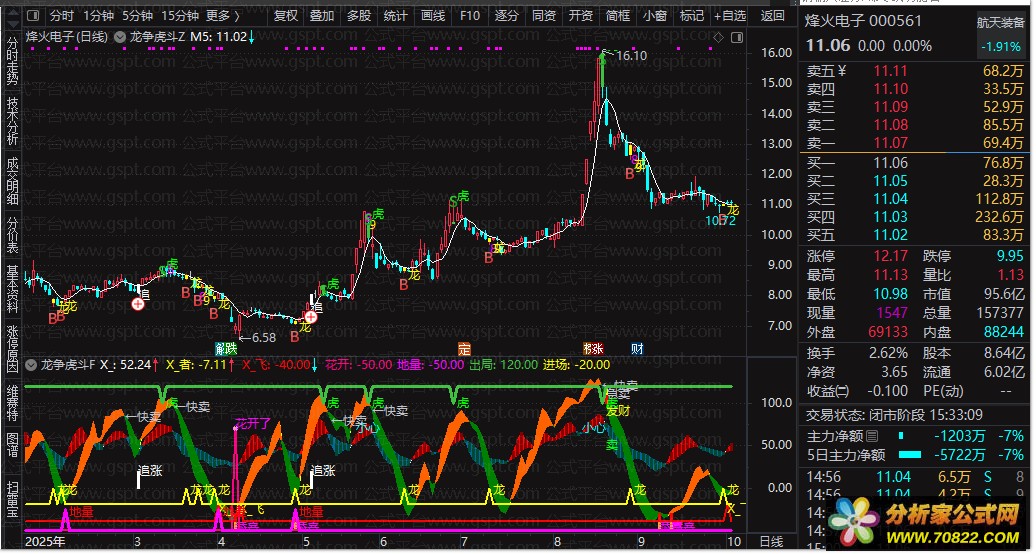
Task: Click the 定 event marker
Action: [x=464, y=348]
